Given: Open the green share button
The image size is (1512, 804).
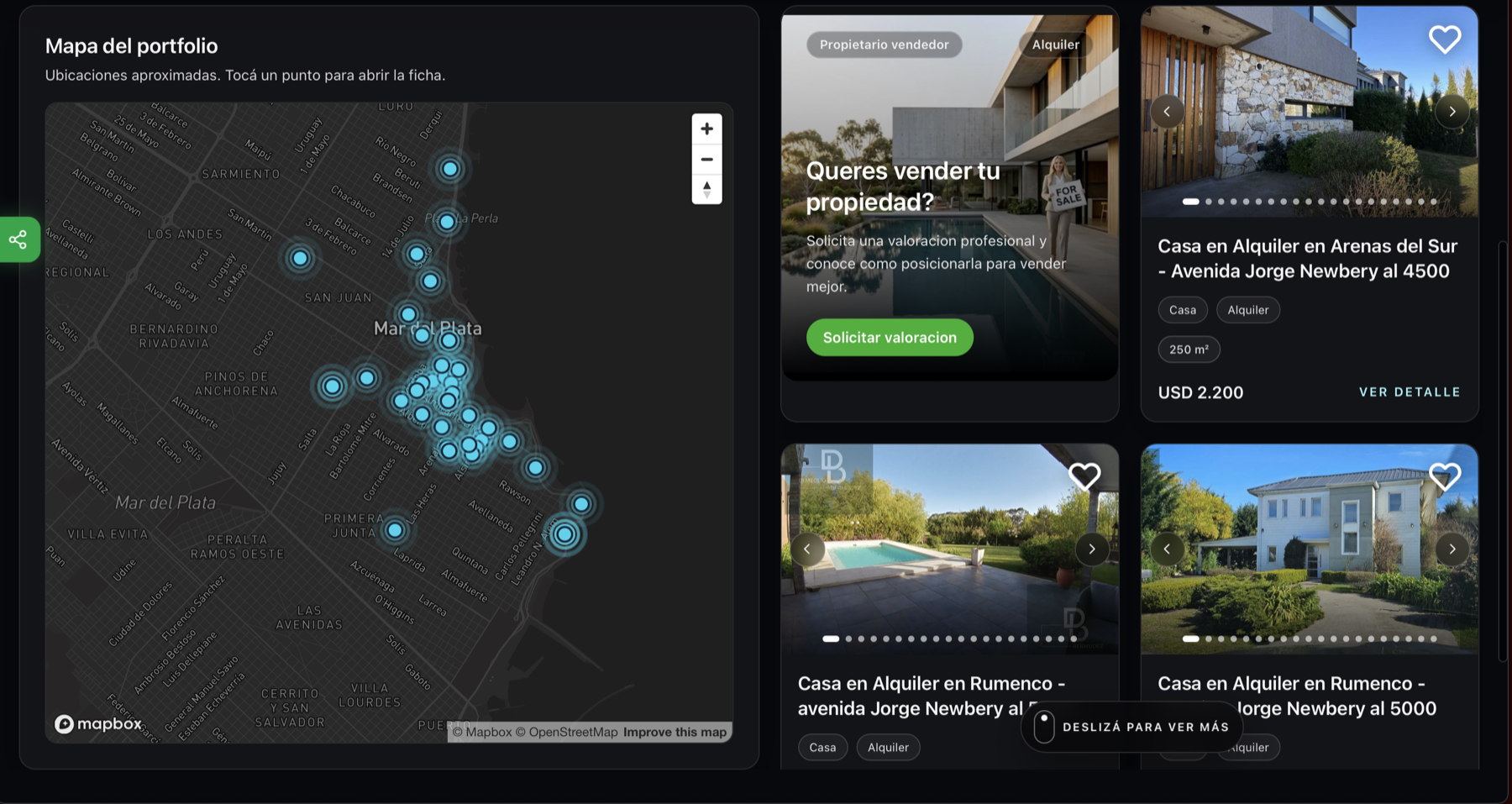Looking at the screenshot, I should tap(18, 239).
